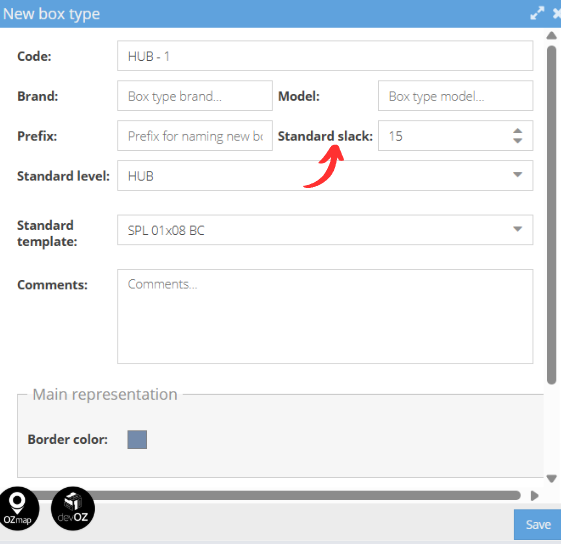Click the horizontal scrollbar thumb
This screenshot has height=544, width=561.
tap(279, 495)
